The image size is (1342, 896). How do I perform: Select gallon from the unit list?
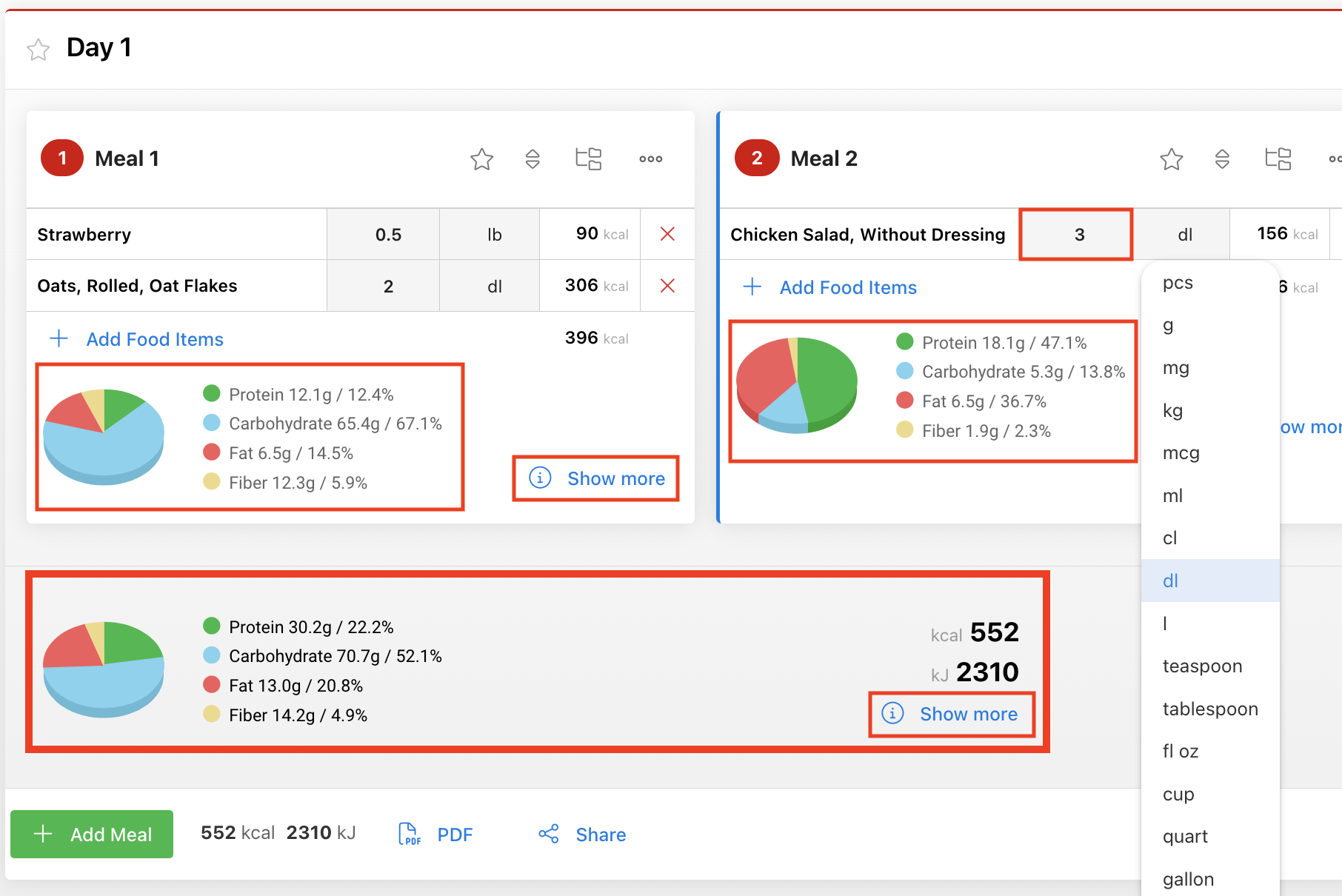pos(1210,879)
